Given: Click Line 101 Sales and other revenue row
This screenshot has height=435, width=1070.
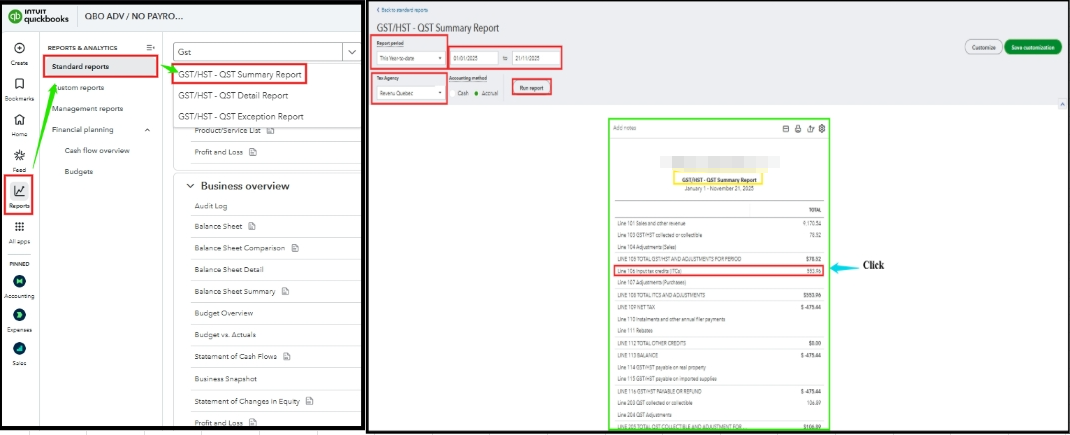Looking at the screenshot, I should pos(719,223).
